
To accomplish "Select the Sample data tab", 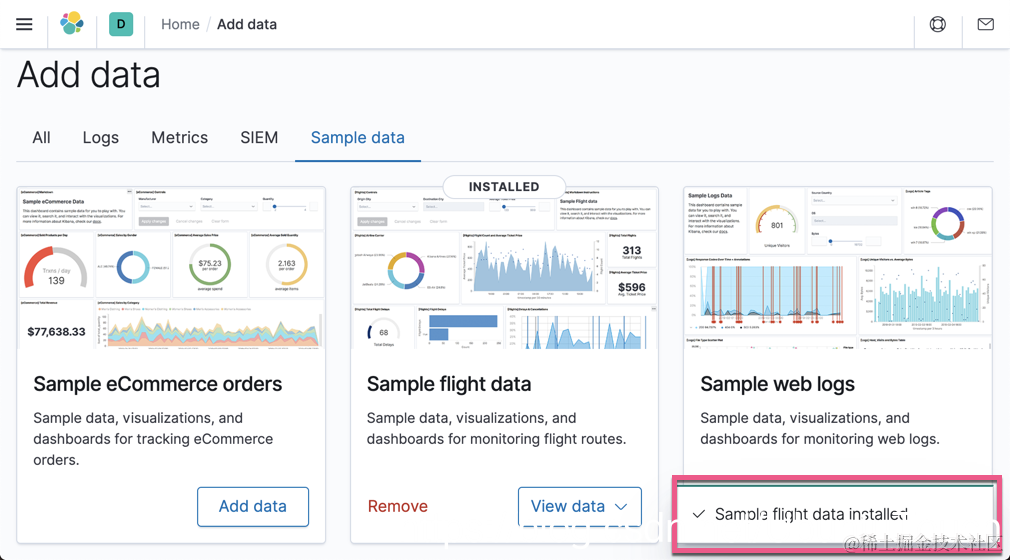I will pyautogui.click(x=358, y=138).
